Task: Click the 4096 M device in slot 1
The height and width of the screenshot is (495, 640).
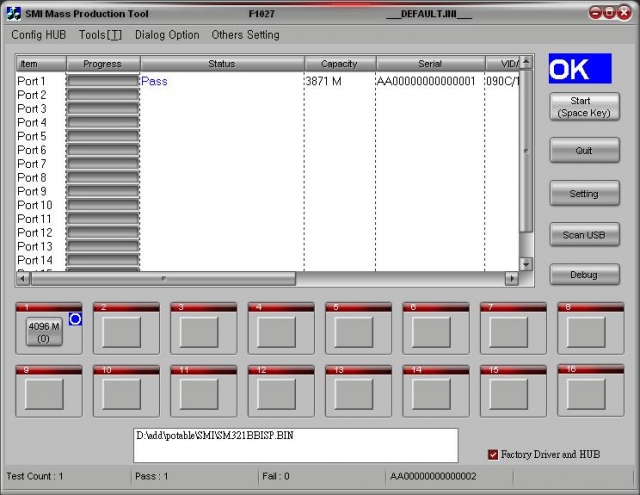Action: (44, 332)
